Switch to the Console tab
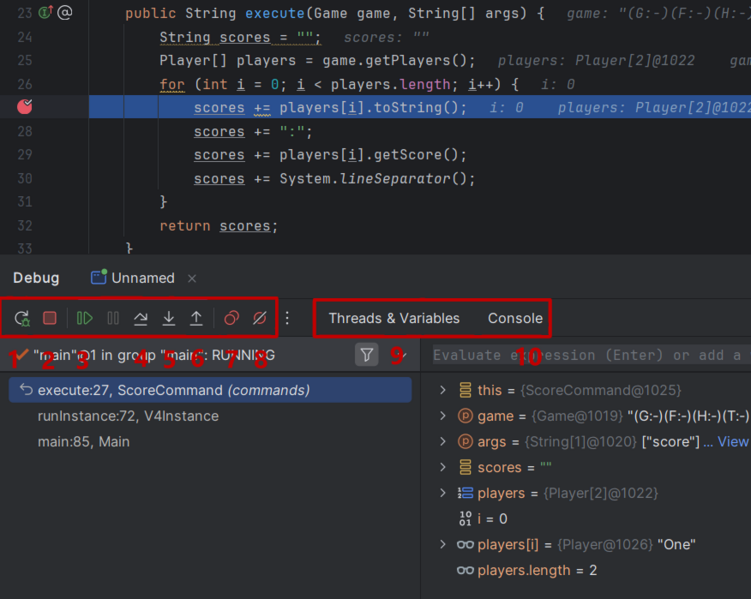 515,318
